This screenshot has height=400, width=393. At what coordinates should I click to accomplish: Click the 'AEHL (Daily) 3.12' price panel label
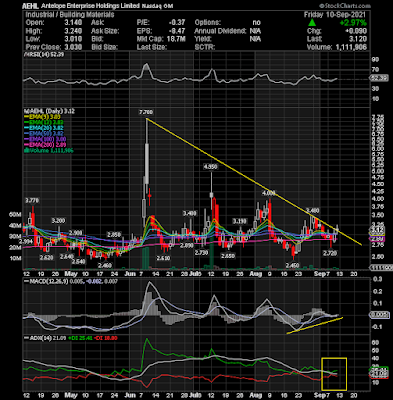coord(49,111)
